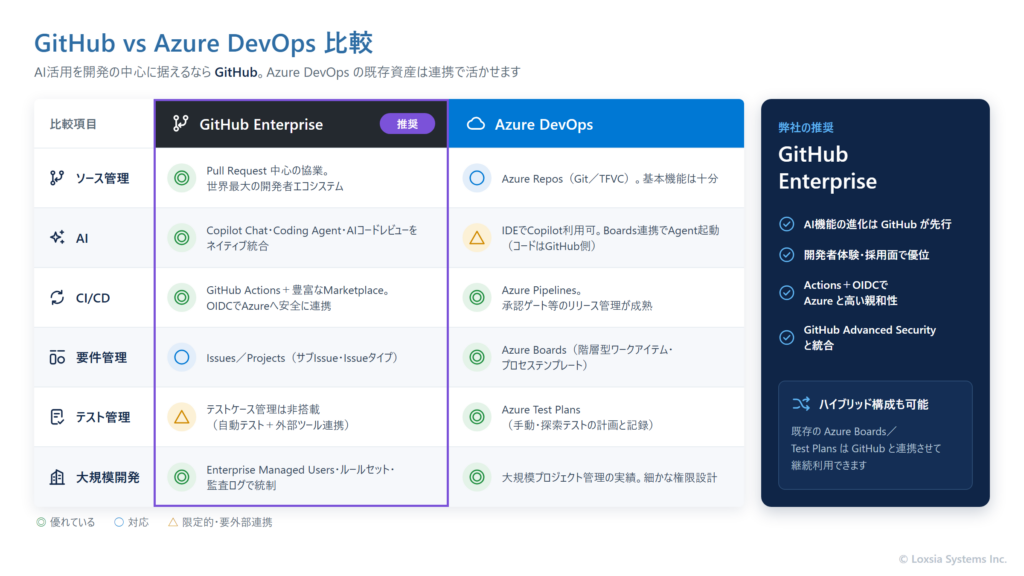Click checkmark beside 開発者体験・採用面で優位

(787, 255)
